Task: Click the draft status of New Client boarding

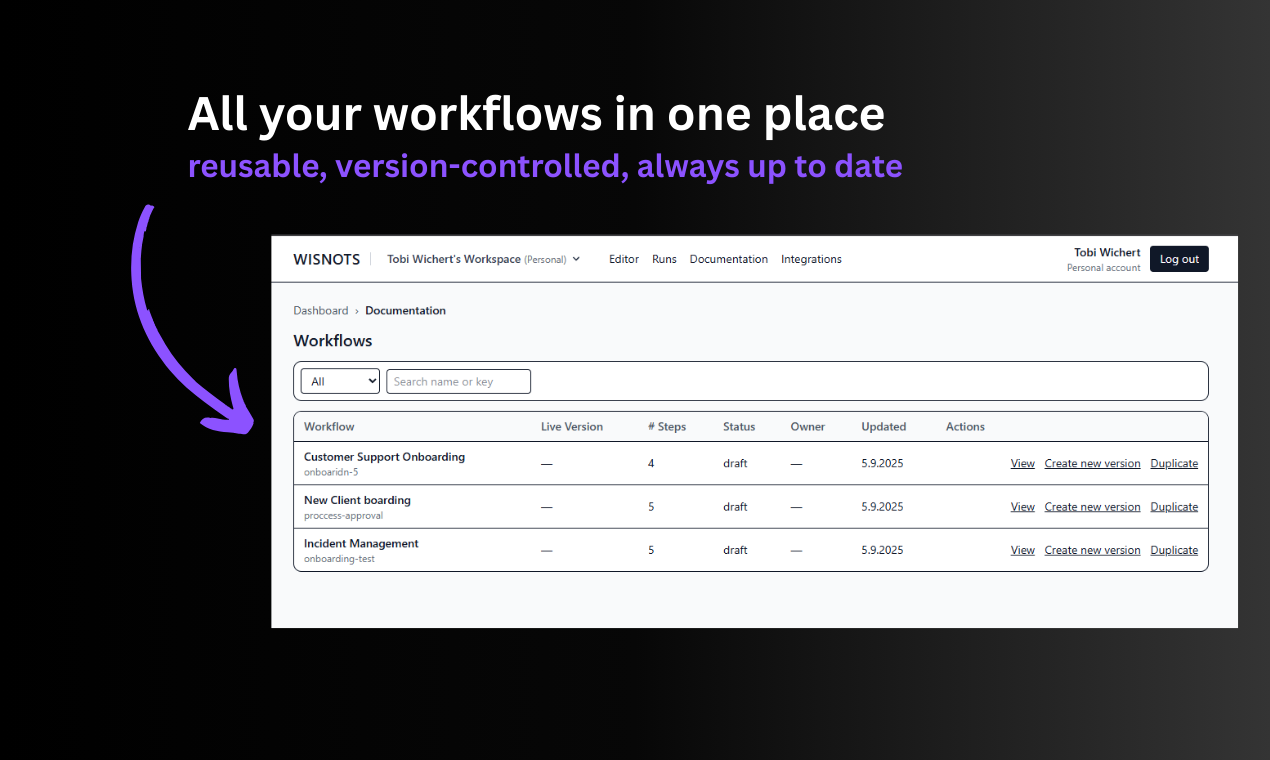Action: 735,507
